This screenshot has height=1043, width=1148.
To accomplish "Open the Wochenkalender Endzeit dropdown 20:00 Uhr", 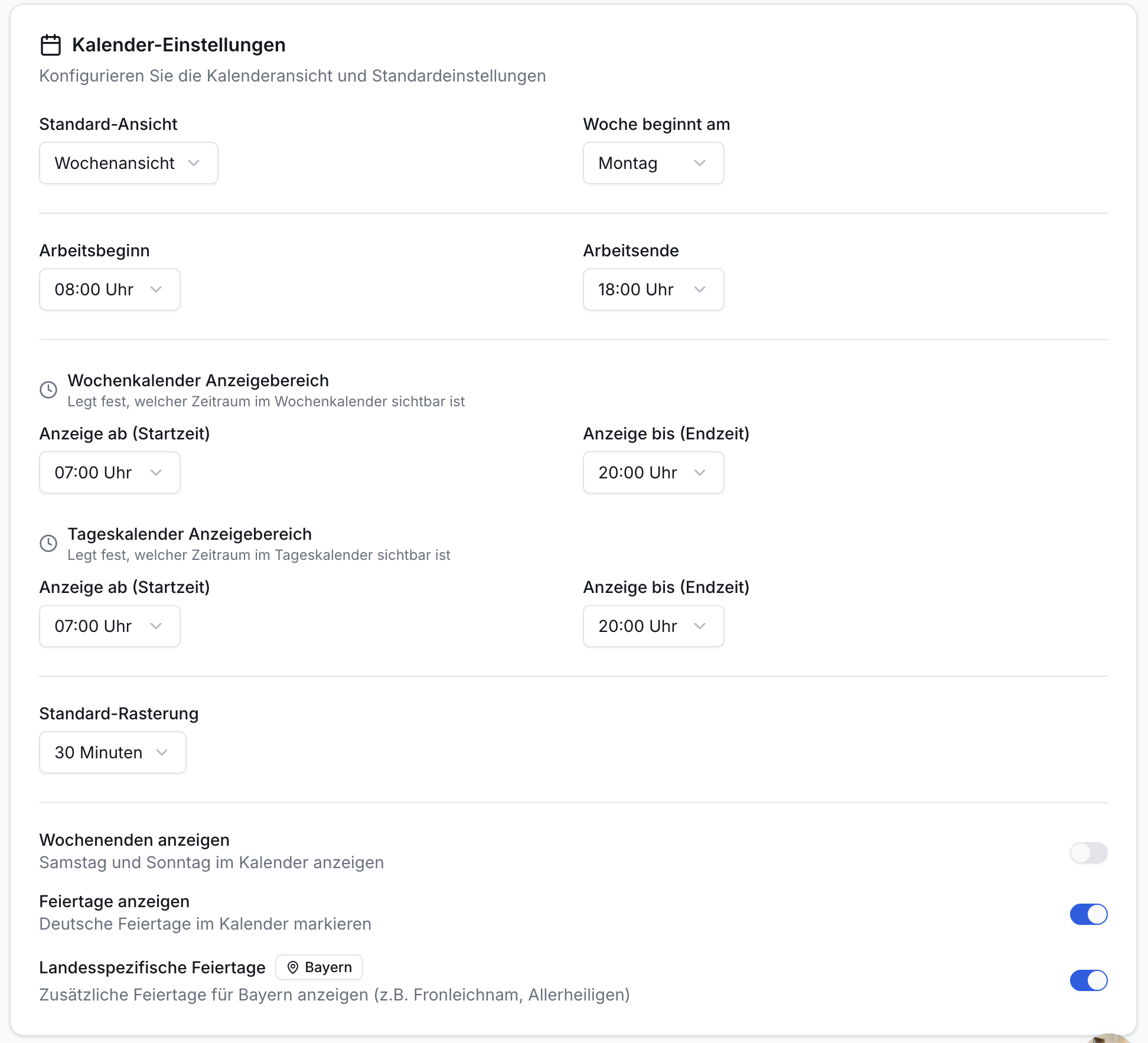I will (653, 472).
